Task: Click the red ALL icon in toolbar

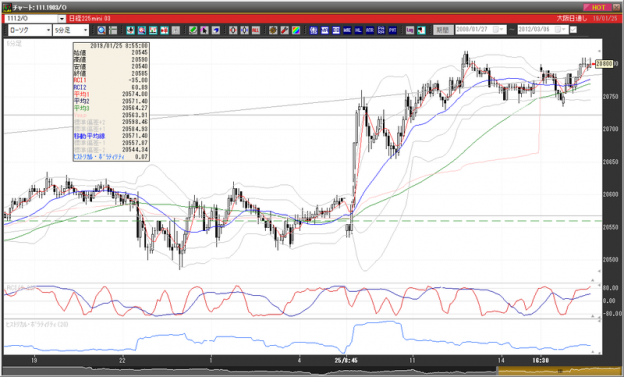Action: (256, 30)
